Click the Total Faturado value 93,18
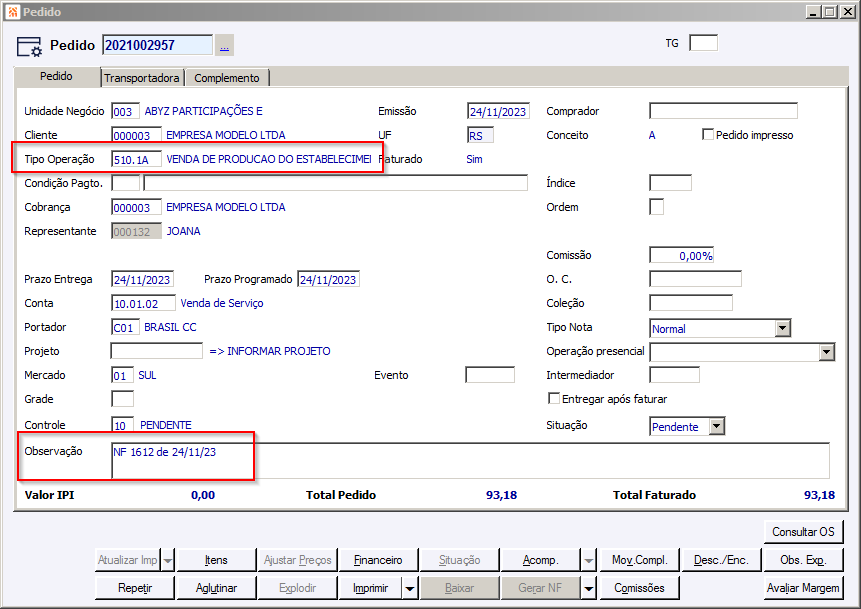861x609 pixels. pos(819,495)
